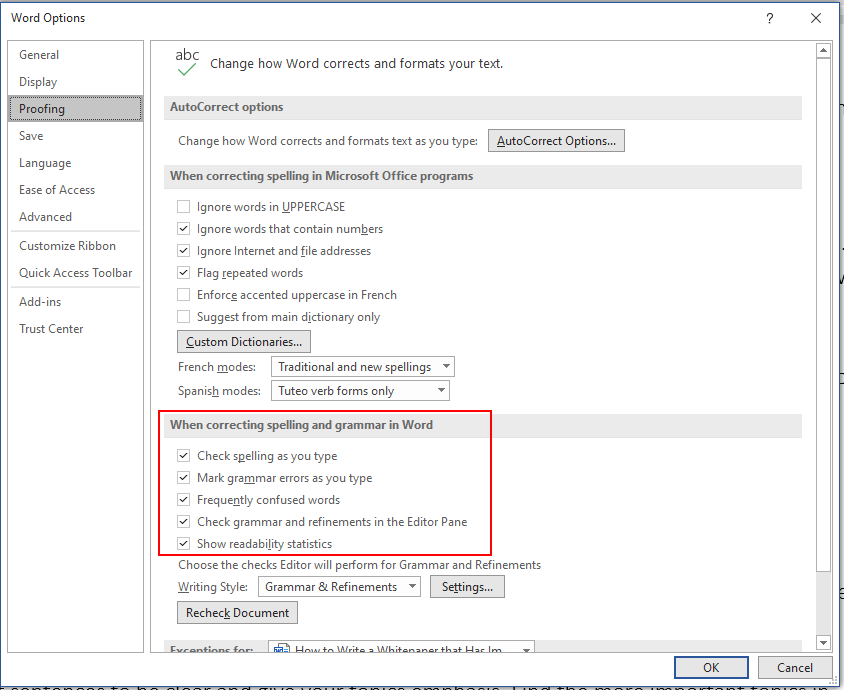Select the Proofing category

(76, 109)
